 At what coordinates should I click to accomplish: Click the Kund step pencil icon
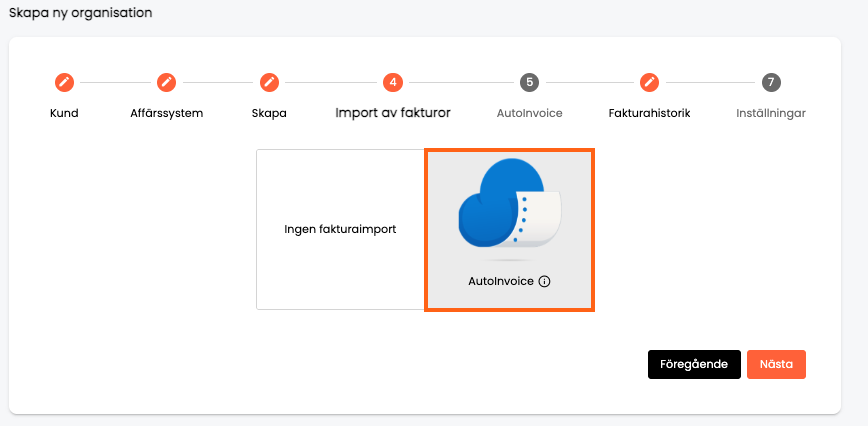click(x=64, y=83)
